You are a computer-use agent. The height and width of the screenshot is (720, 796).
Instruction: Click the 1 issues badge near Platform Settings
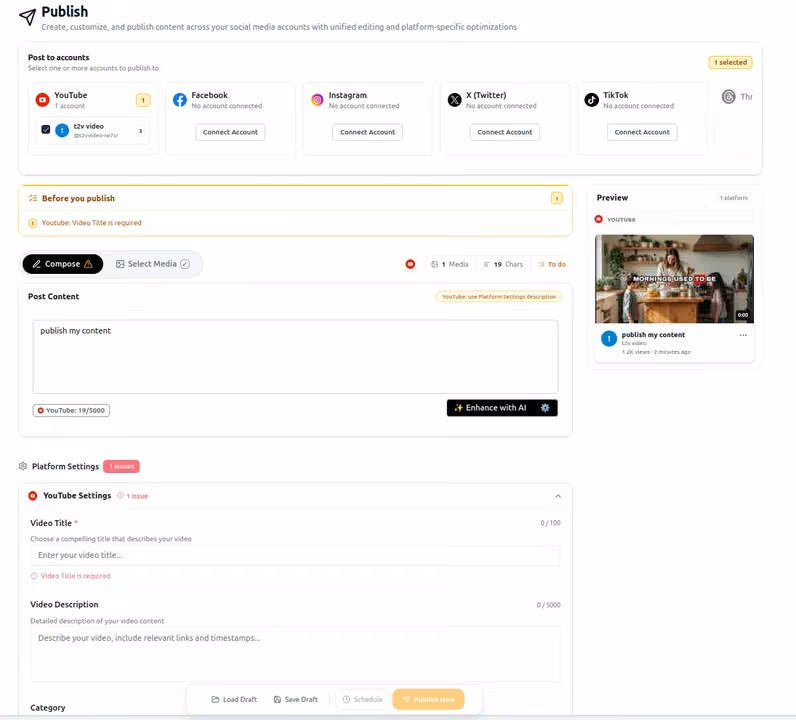pyautogui.click(x=121, y=466)
